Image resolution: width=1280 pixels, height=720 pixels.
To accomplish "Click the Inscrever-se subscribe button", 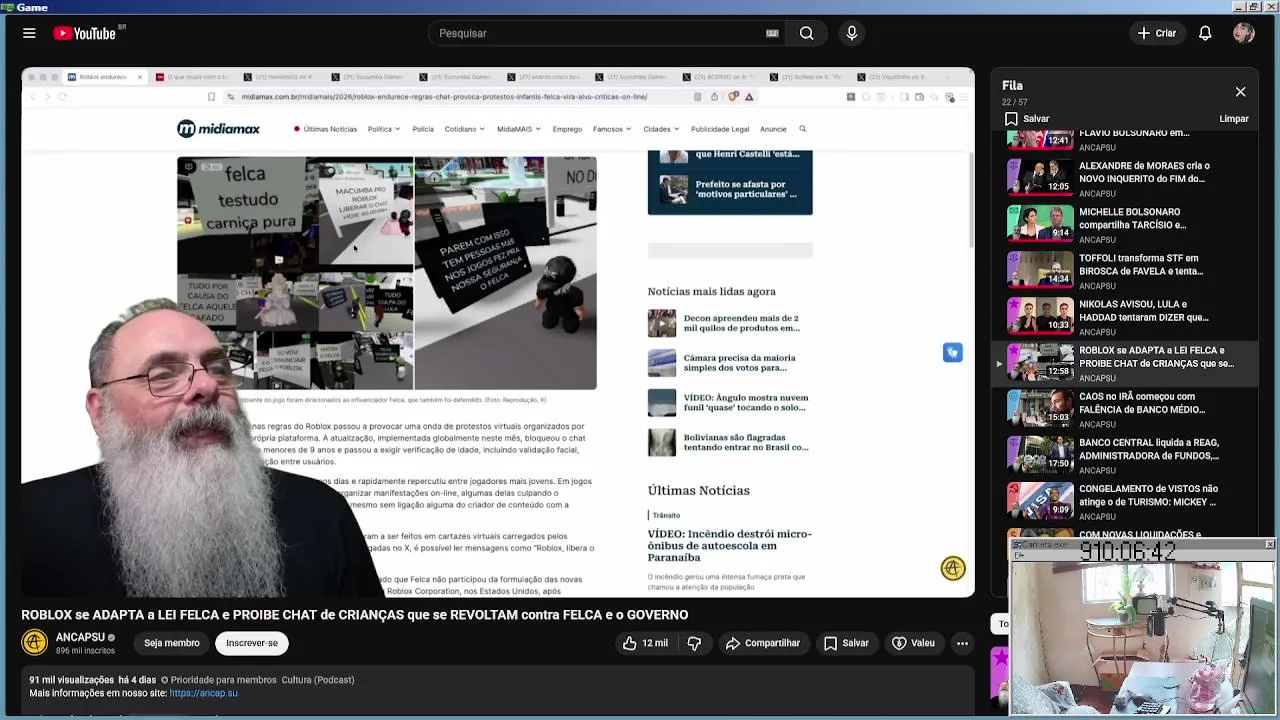I will pos(252,643).
